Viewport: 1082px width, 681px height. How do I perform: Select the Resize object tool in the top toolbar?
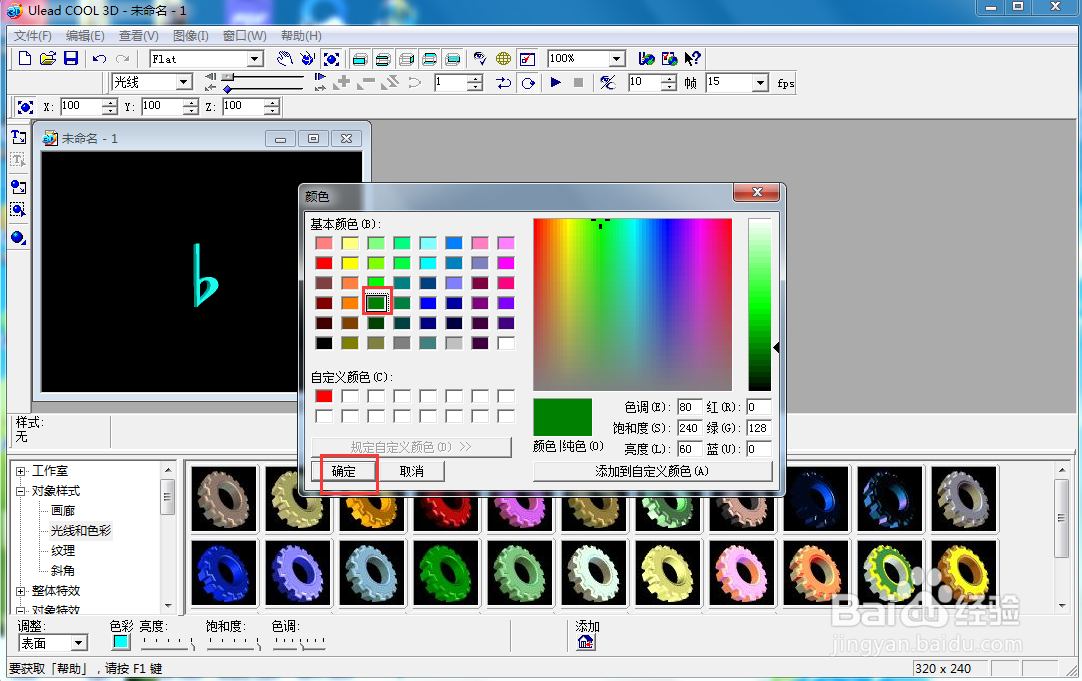pyautogui.click(x=332, y=59)
